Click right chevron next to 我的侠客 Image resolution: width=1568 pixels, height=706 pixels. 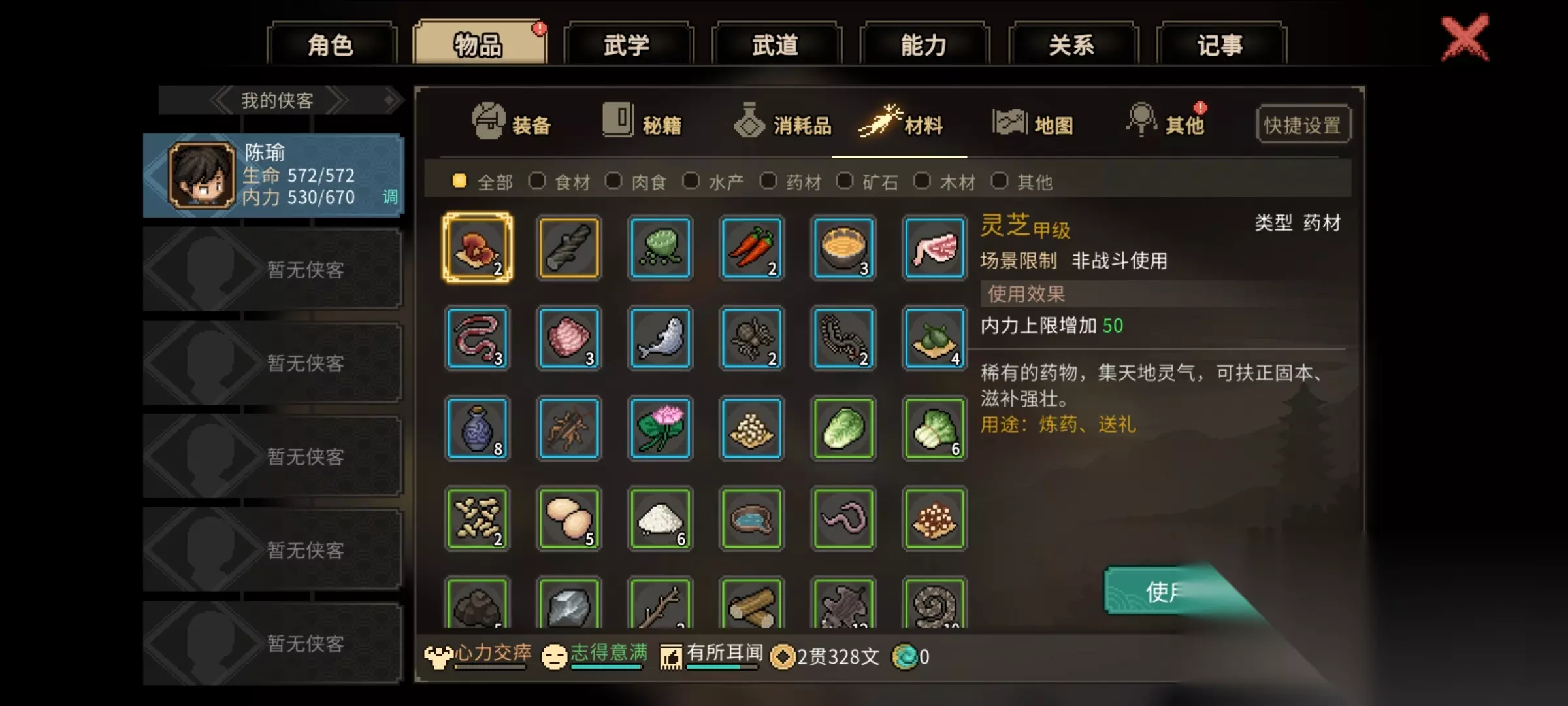tap(337, 101)
